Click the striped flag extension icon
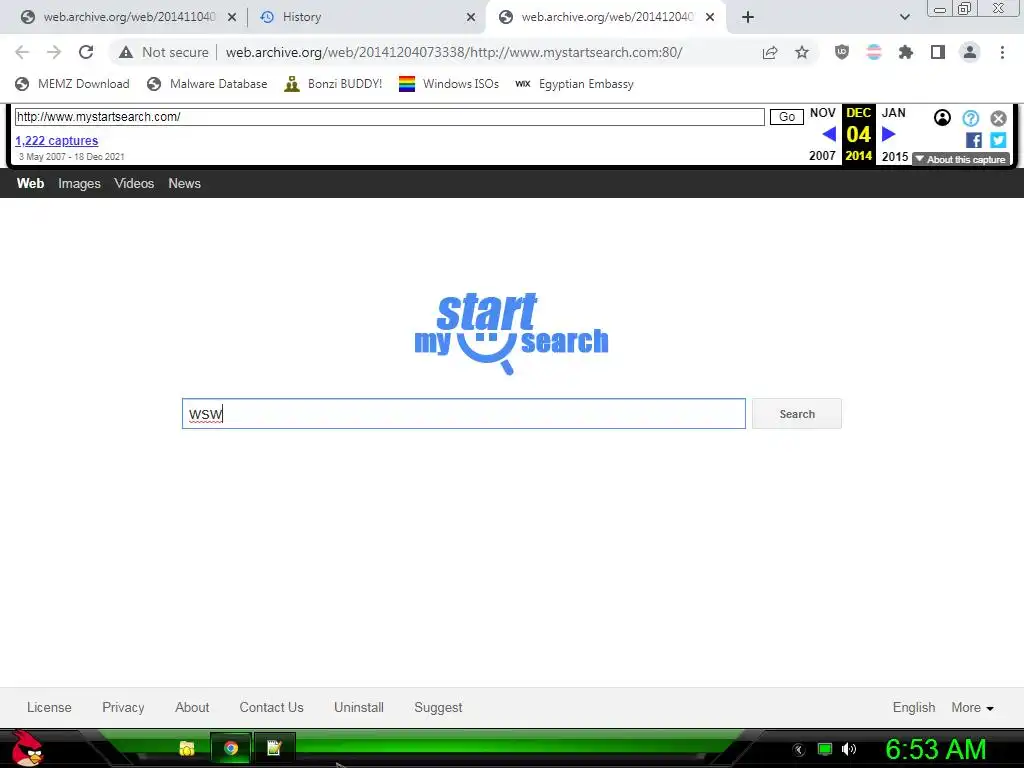The width and height of the screenshot is (1024, 768). click(874, 52)
